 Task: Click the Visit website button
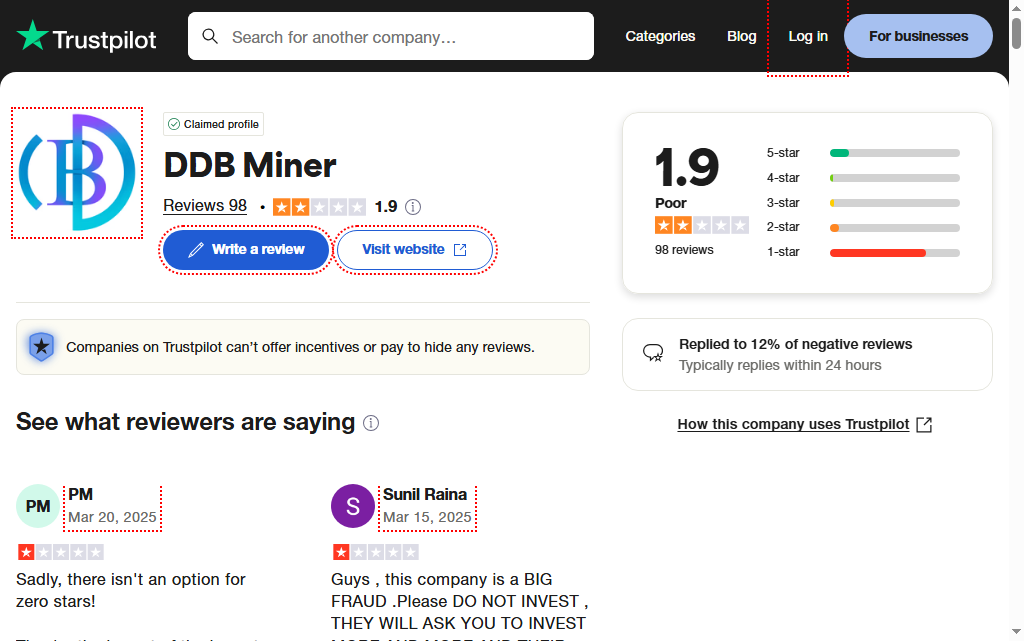pyautogui.click(x=415, y=249)
